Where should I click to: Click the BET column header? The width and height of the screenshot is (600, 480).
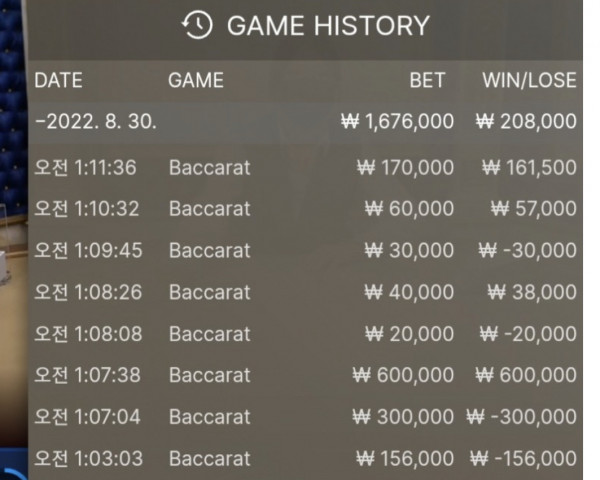point(427,81)
